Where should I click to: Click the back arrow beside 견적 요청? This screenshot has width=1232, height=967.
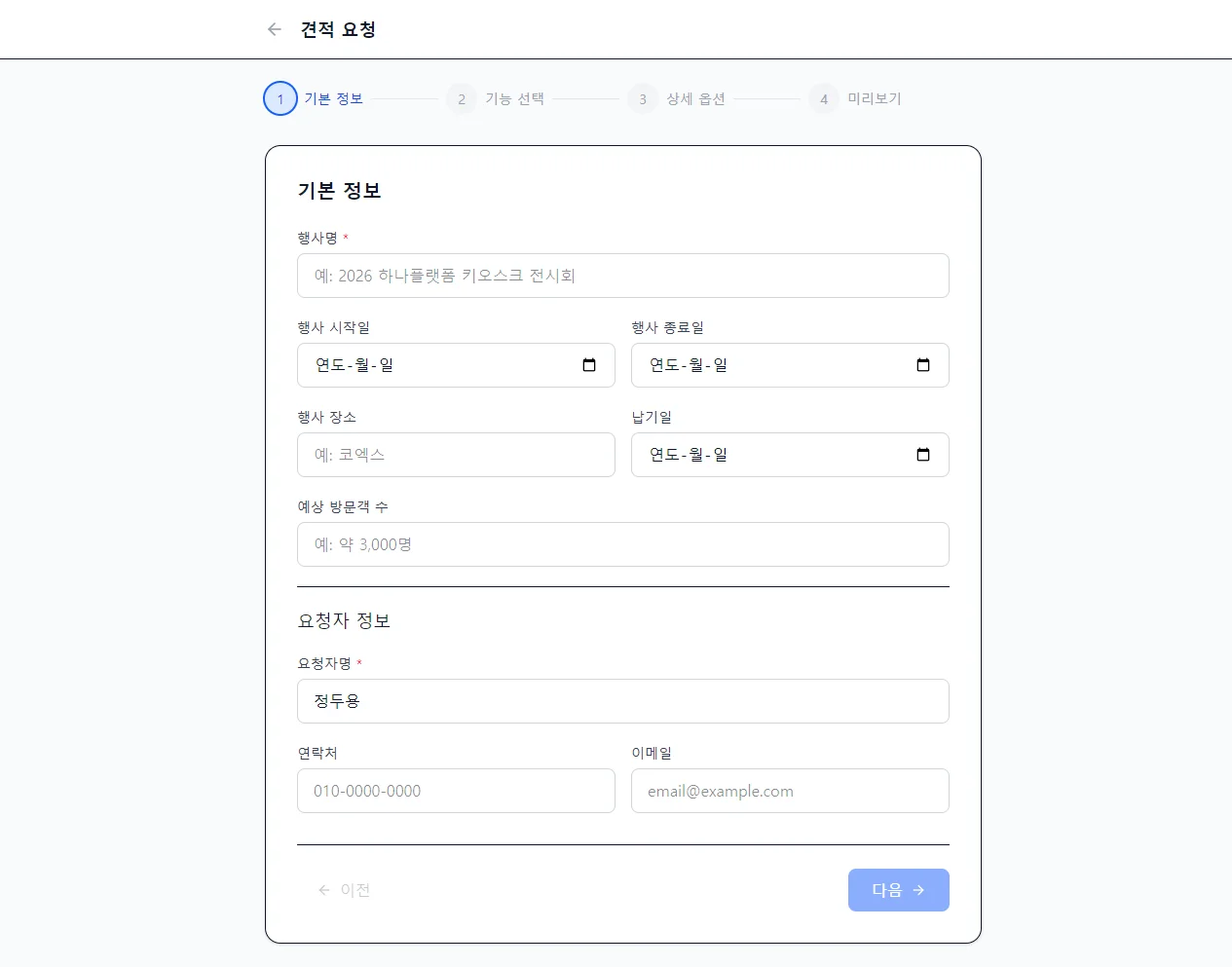(275, 29)
